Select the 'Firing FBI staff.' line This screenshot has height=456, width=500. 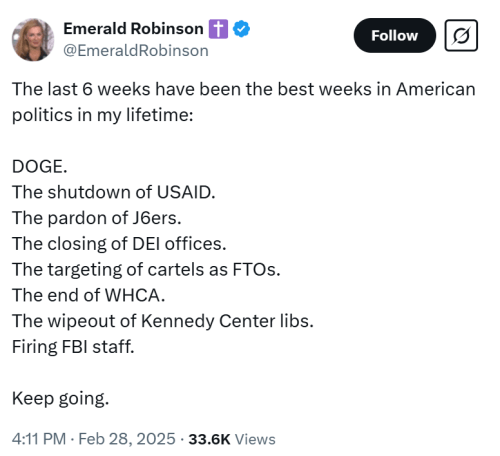pos(73,347)
